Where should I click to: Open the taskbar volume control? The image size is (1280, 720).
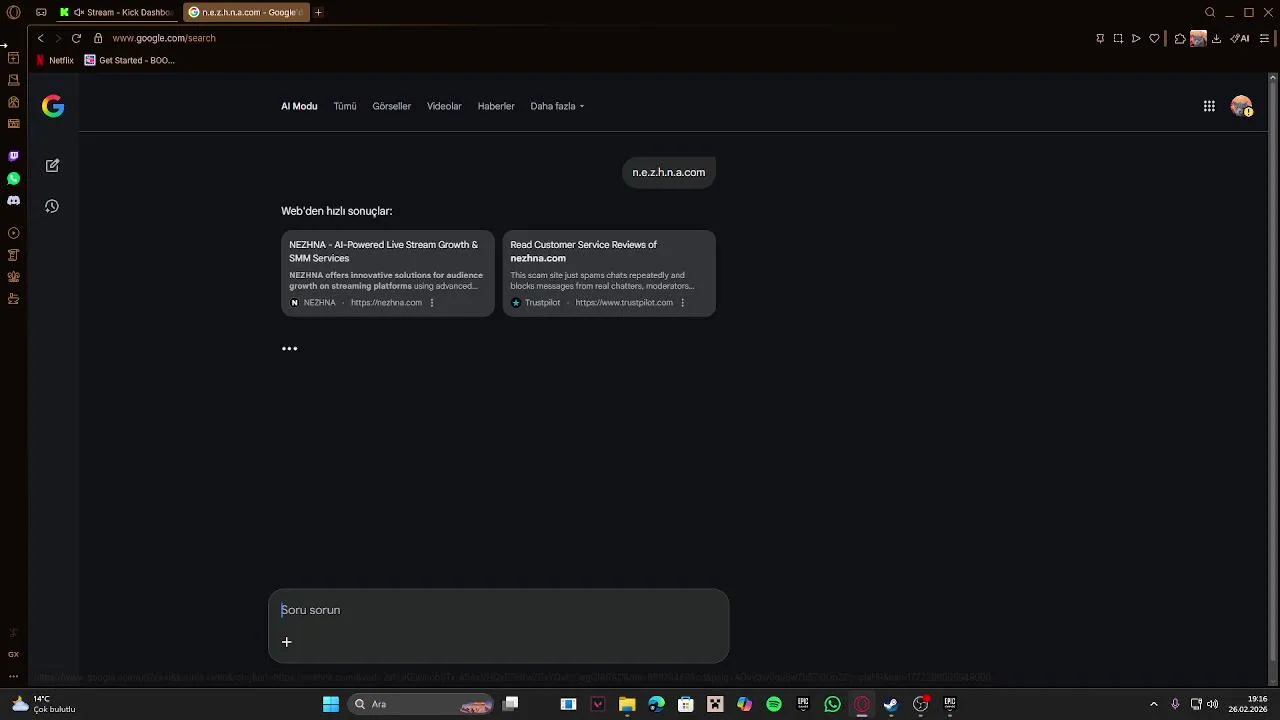pyautogui.click(x=1212, y=704)
